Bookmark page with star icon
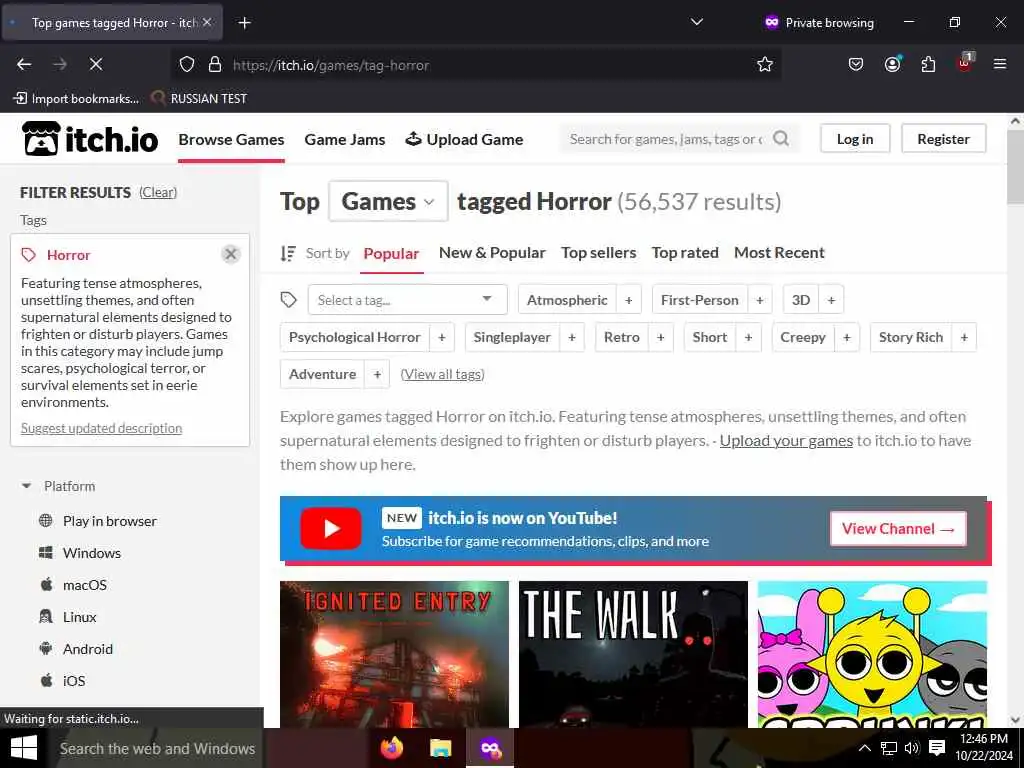Screen dimensions: 1024x768 [x=765, y=65]
